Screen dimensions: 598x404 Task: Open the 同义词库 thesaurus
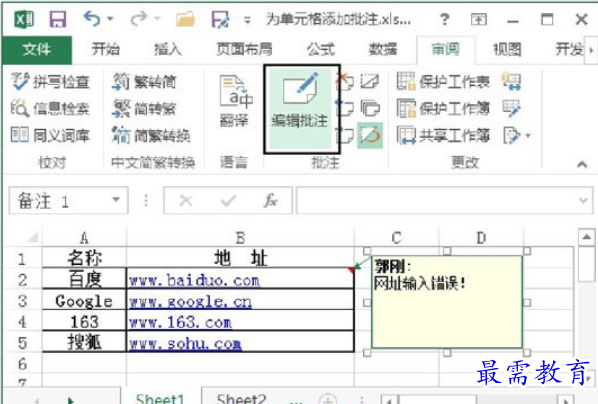(50, 135)
